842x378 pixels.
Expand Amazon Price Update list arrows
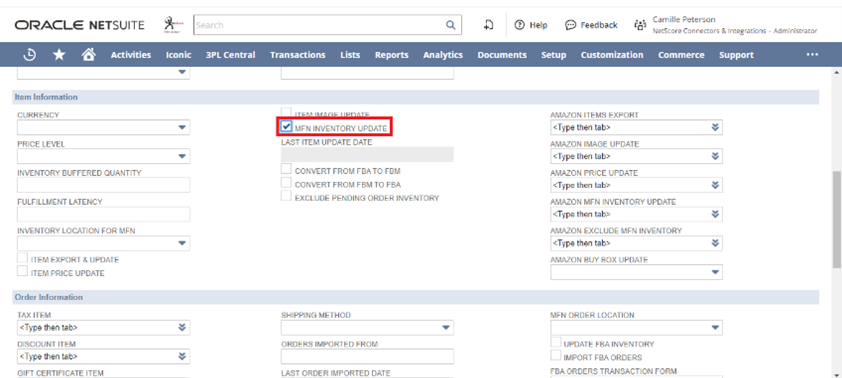tap(715, 185)
